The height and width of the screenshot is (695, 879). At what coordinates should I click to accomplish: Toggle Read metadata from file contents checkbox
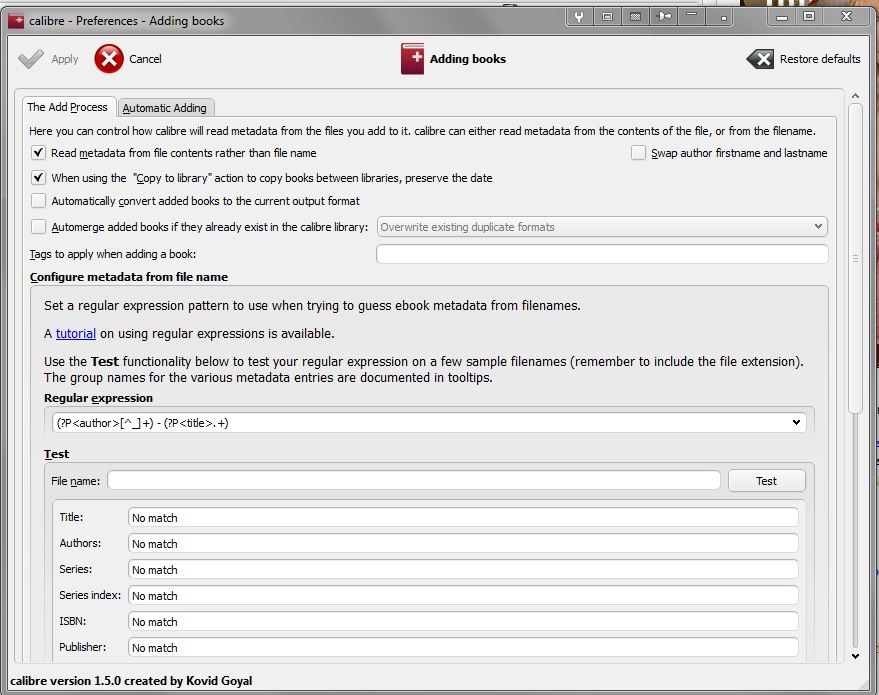pos(38,153)
